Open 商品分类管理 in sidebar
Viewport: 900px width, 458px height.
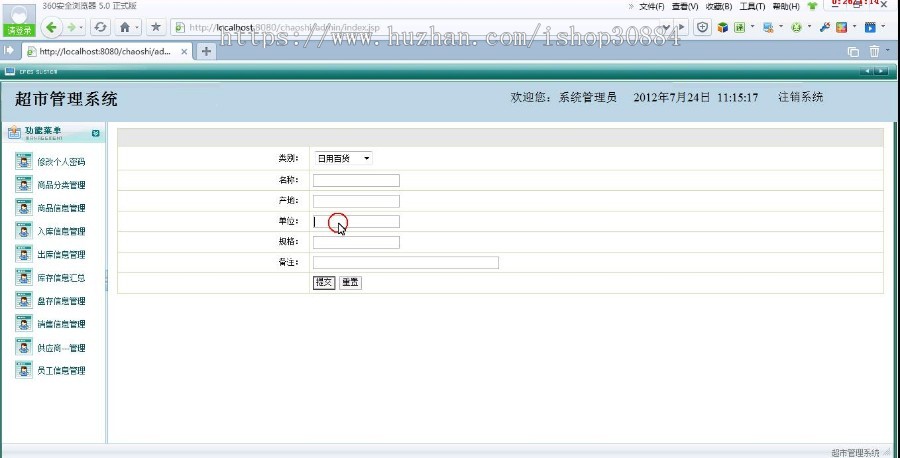tap(61, 185)
